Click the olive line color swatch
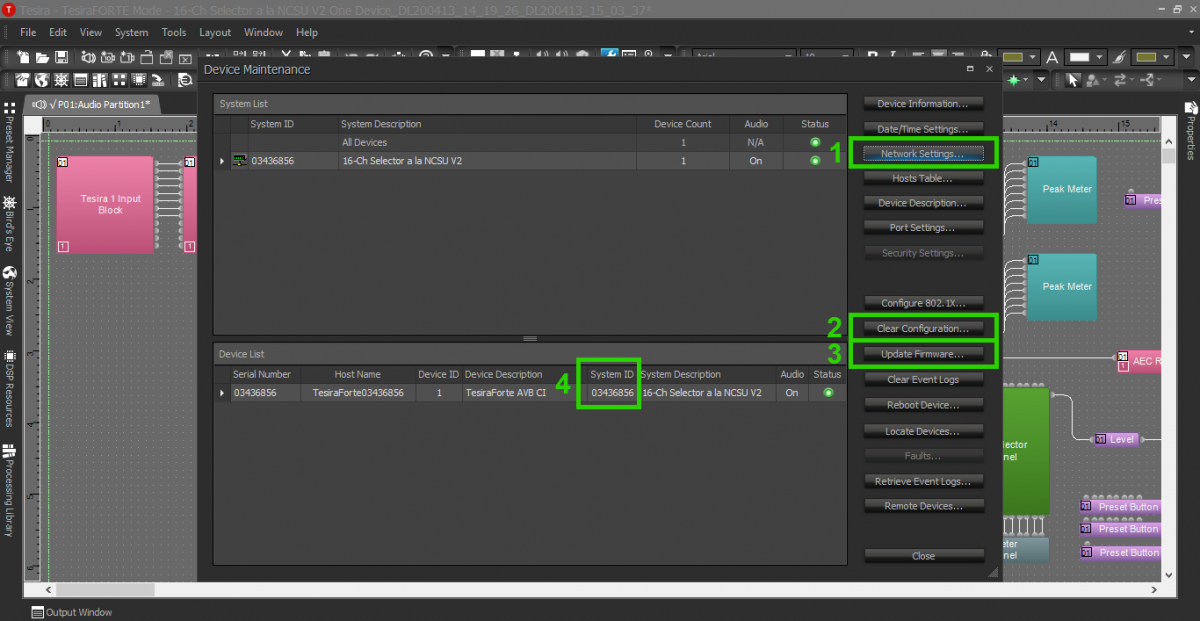Screen dimensions: 1200x621 pyautogui.click(x=1146, y=57)
